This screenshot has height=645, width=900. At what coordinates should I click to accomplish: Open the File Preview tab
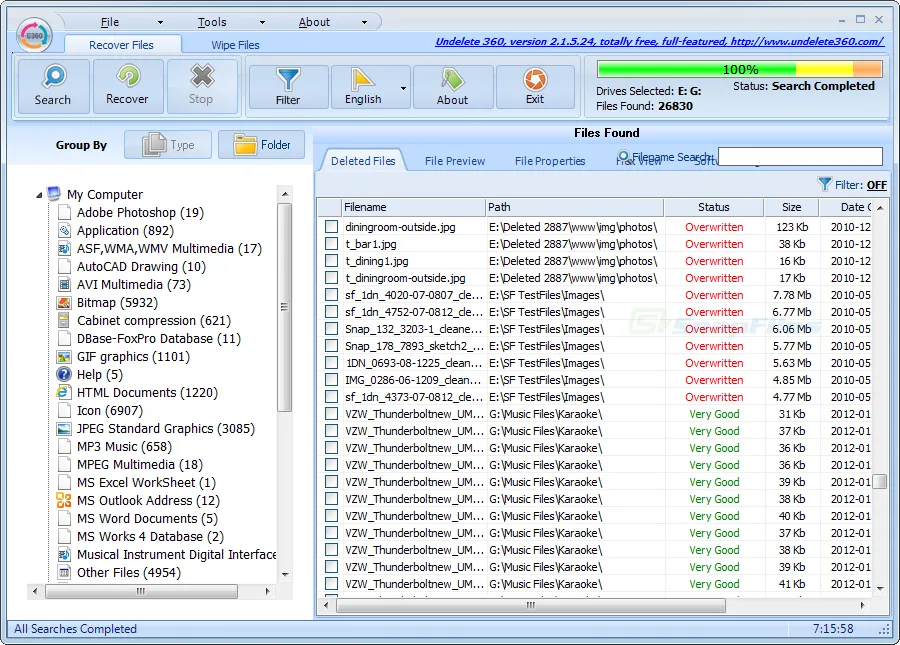tap(455, 161)
